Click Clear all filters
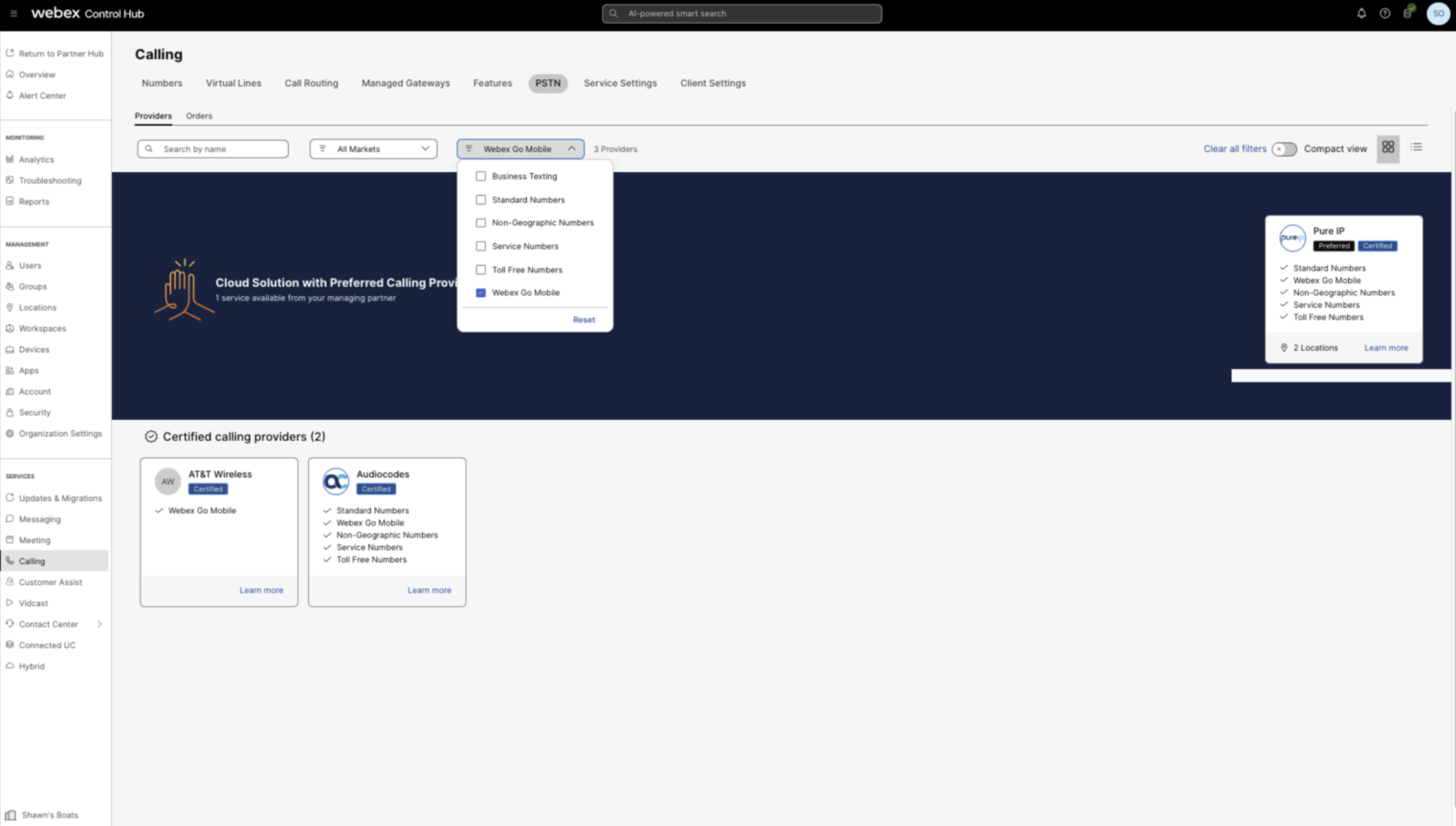Screen dimensions: 1456x826 (1235, 149)
